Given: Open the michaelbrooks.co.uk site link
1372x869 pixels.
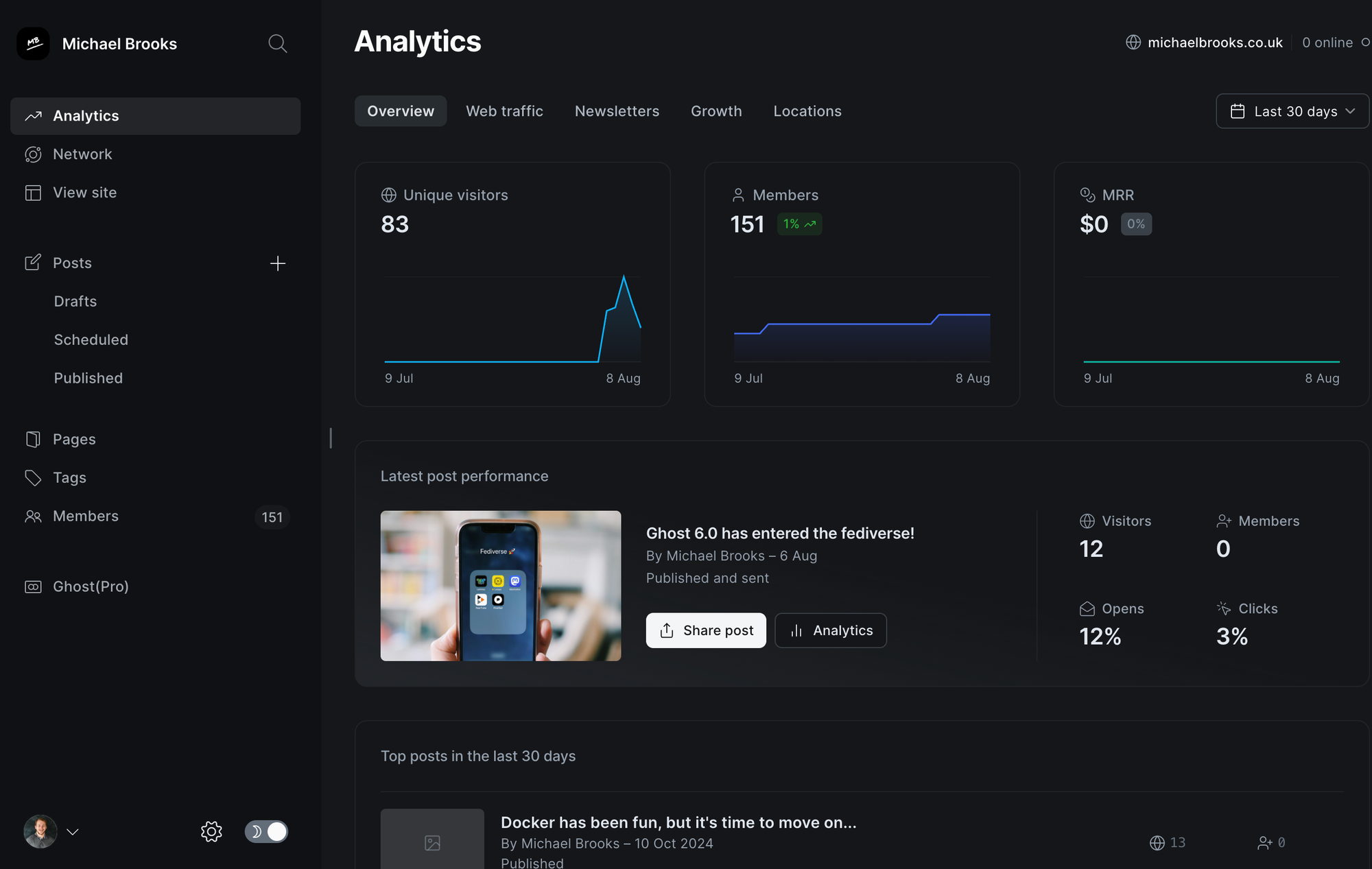Looking at the screenshot, I should 1214,43.
